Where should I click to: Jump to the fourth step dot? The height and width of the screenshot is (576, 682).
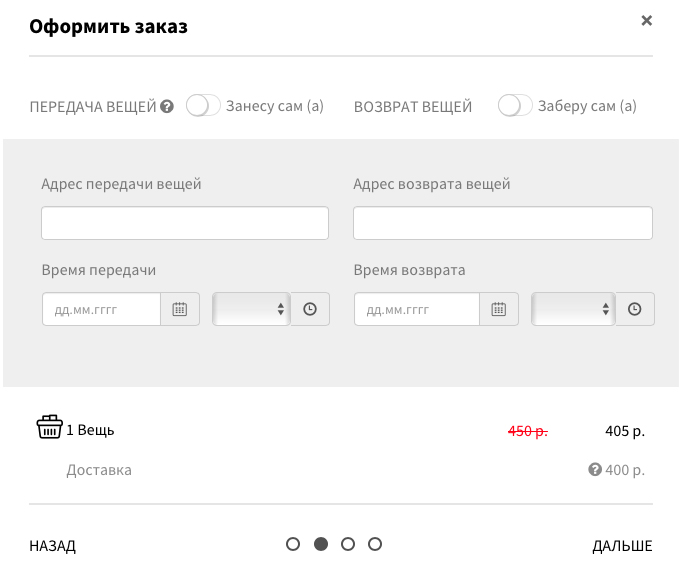pos(375,545)
